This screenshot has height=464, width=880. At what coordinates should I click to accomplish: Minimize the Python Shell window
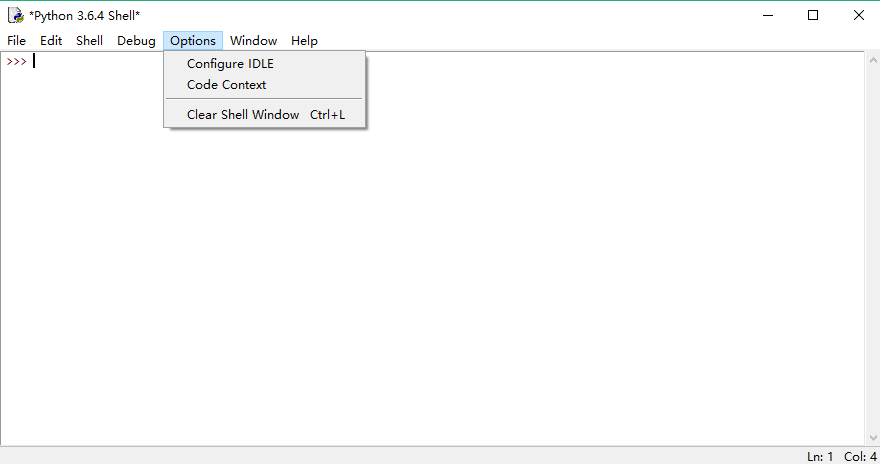tap(768, 15)
